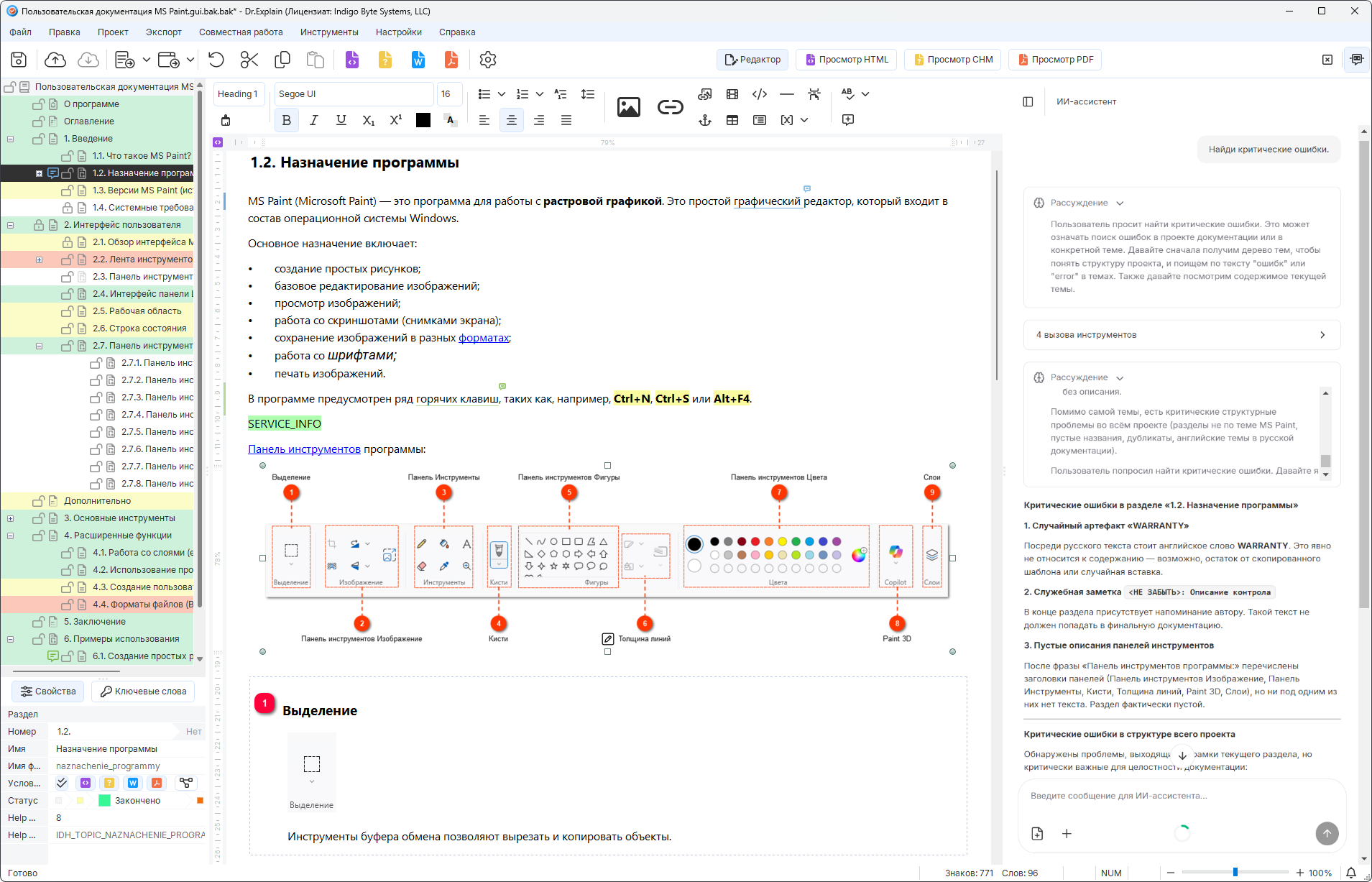Image resolution: width=1372 pixels, height=882 pixels.
Task: Open project settings via the gear icon
Action: [488, 60]
